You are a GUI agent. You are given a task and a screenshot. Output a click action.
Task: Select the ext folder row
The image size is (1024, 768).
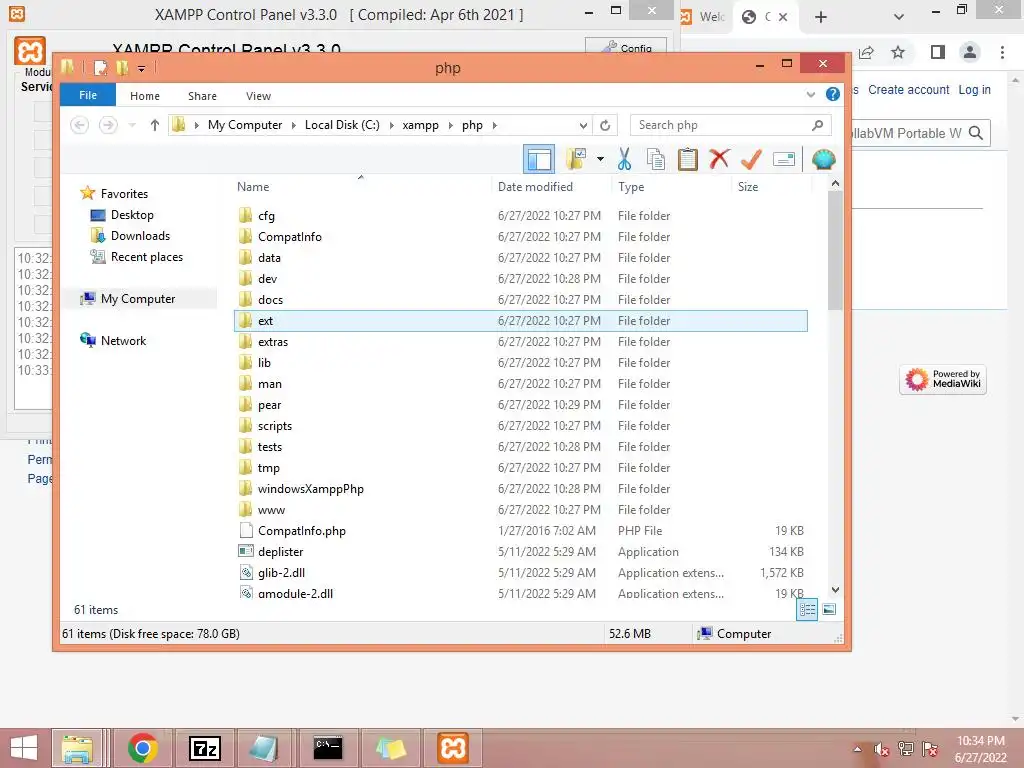click(520, 321)
